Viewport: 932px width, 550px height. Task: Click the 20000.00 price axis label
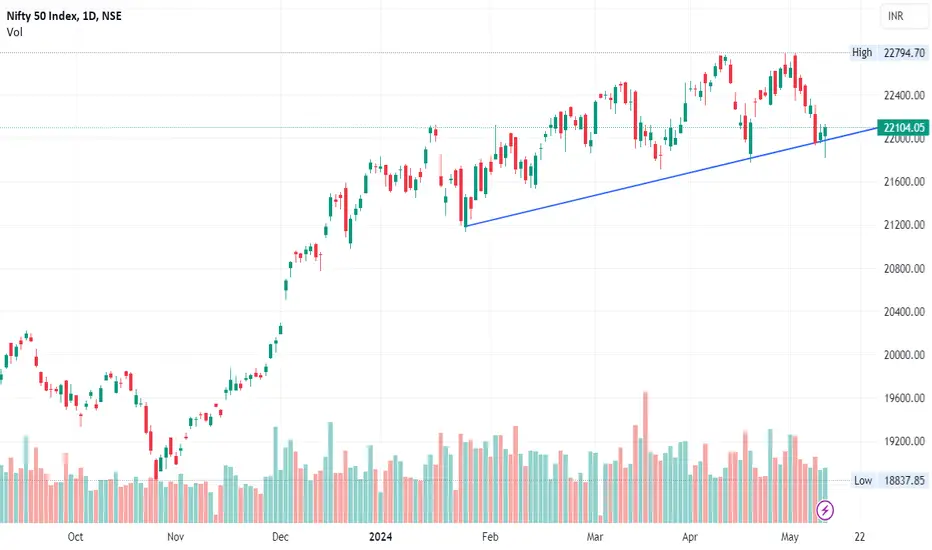click(x=904, y=355)
